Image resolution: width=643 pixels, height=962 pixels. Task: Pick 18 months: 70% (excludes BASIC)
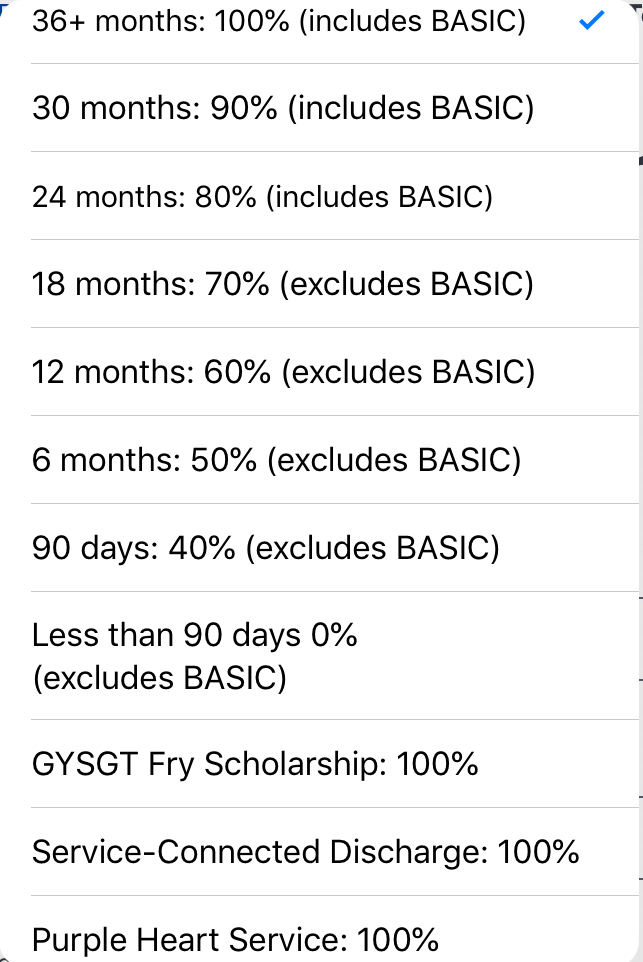pos(283,284)
